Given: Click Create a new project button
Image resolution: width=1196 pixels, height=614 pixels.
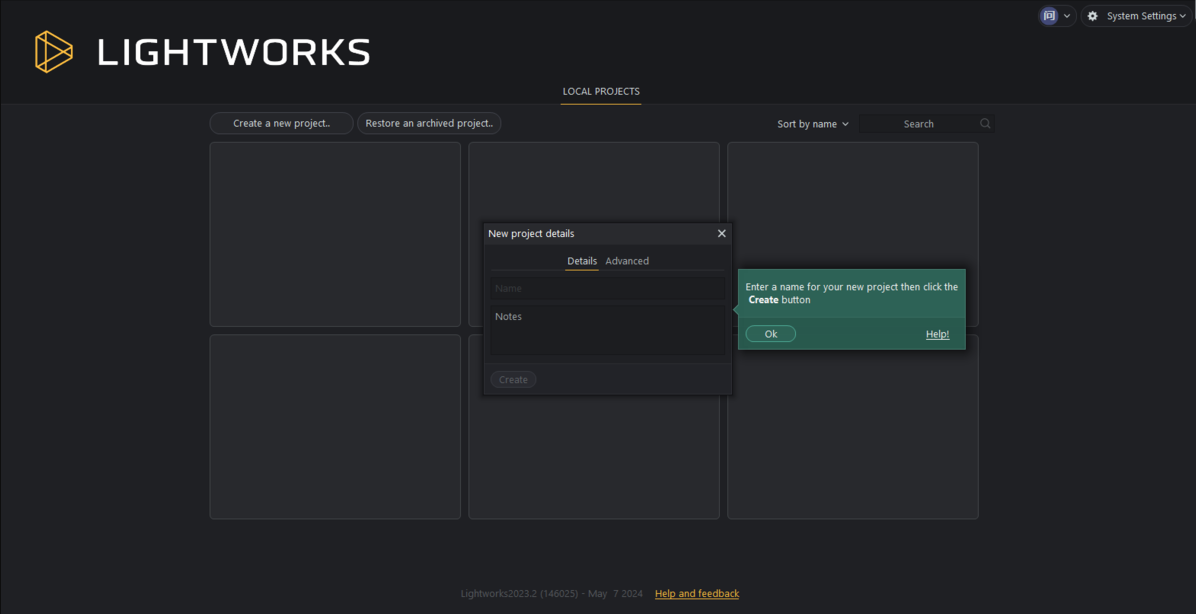Looking at the screenshot, I should (x=281, y=124).
